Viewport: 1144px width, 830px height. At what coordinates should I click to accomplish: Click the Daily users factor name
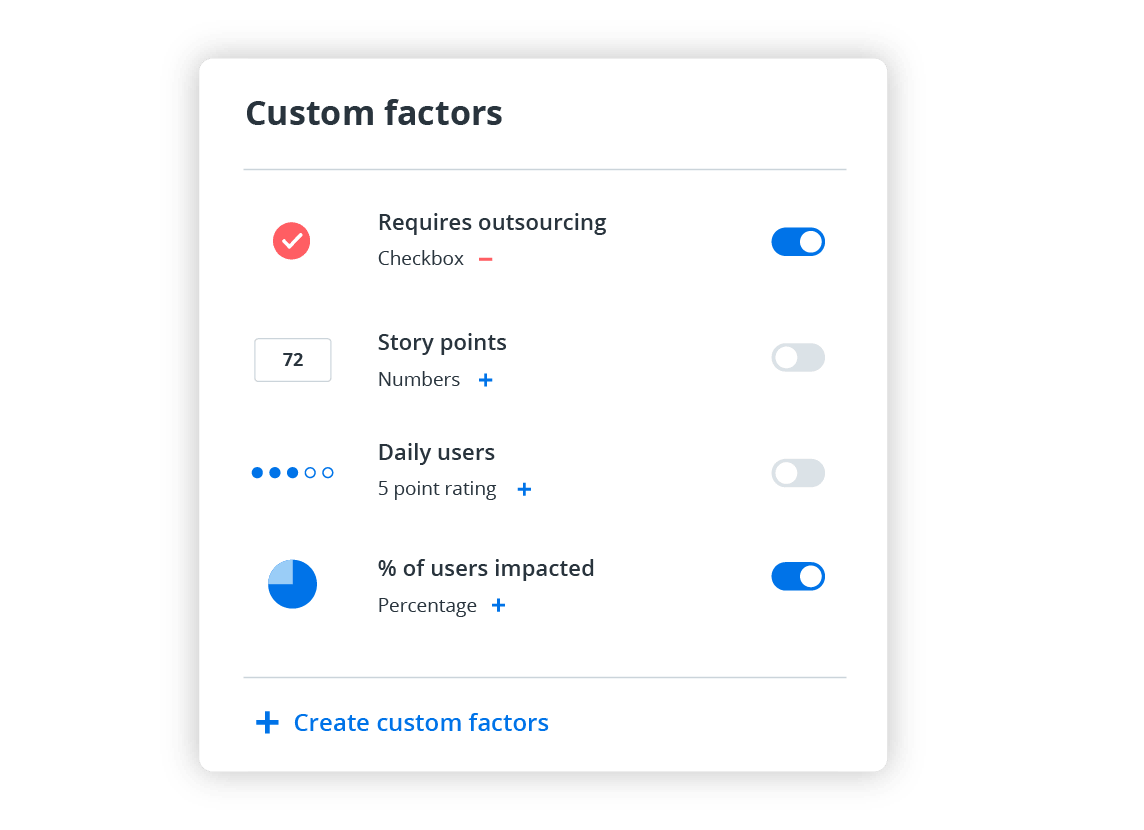click(436, 452)
